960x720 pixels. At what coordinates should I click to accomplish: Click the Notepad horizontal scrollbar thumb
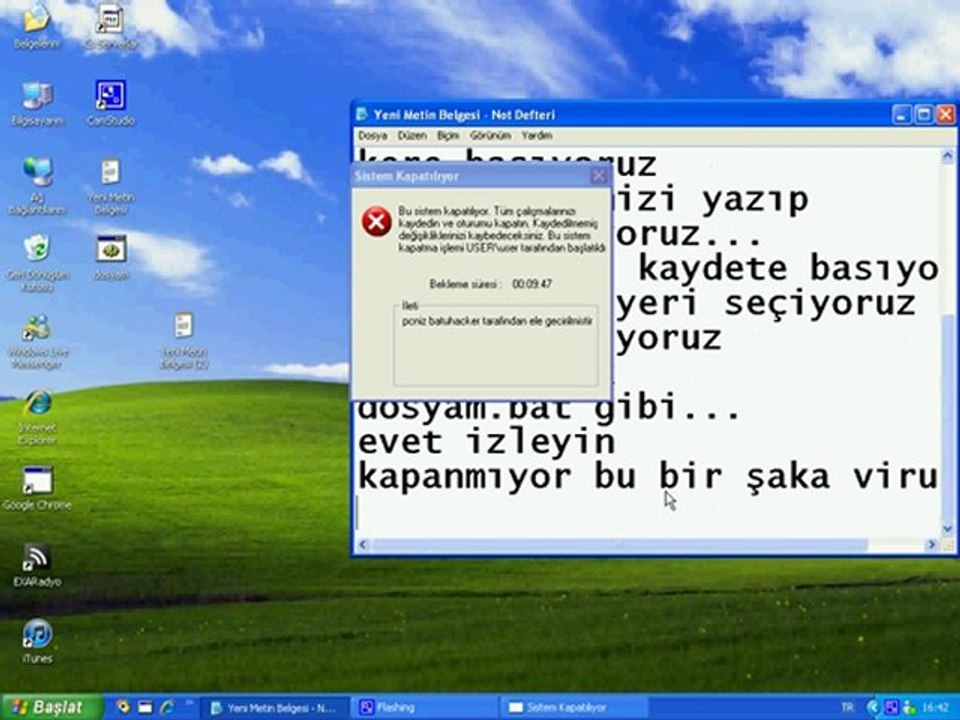coord(620,544)
